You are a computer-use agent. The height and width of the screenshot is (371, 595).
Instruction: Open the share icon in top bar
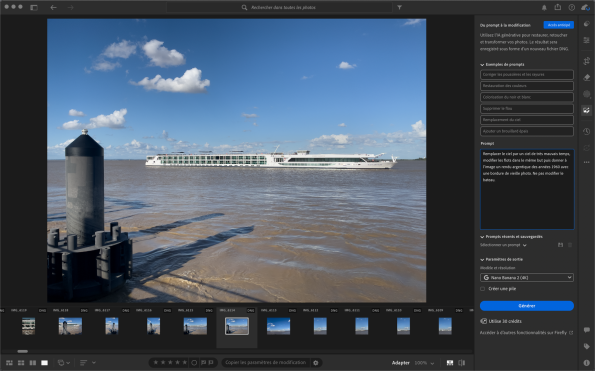pos(557,7)
